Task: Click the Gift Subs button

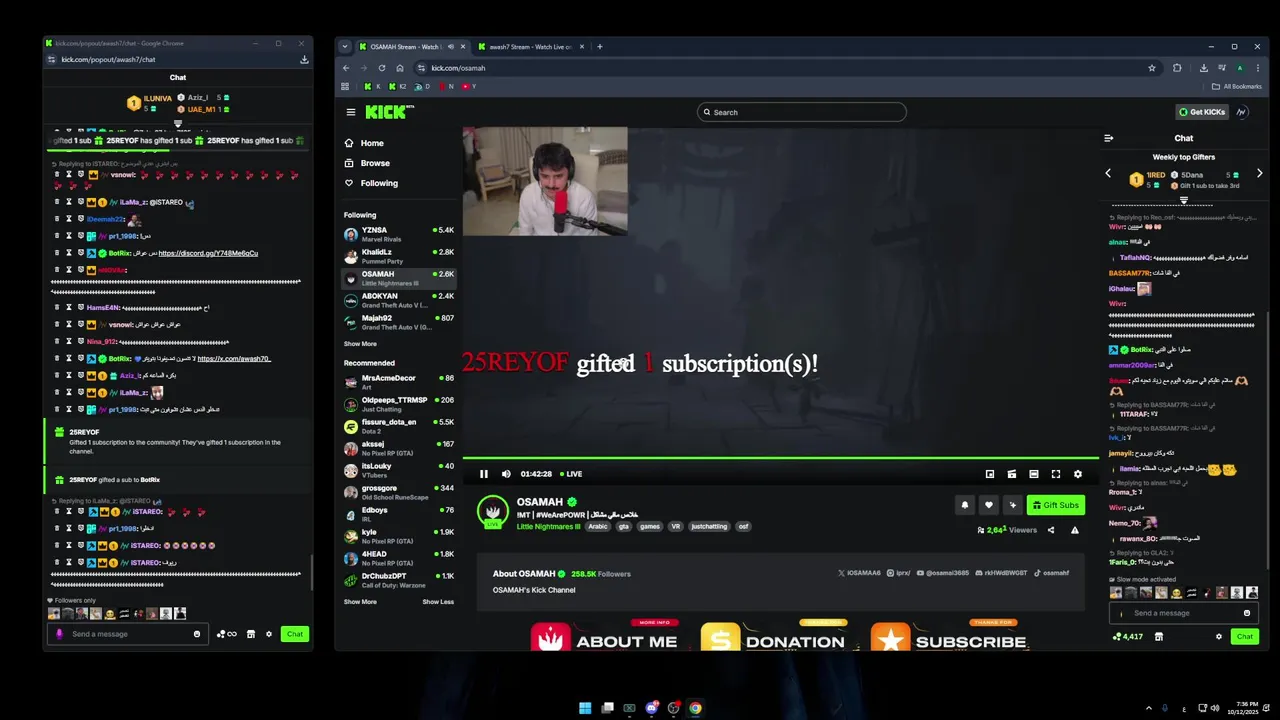Action: pos(1056,505)
